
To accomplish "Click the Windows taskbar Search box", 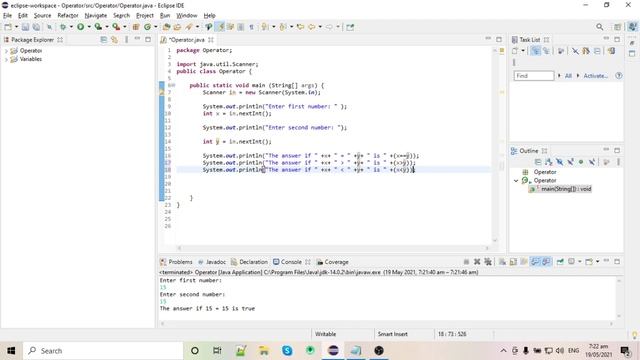I will point(103,351).
